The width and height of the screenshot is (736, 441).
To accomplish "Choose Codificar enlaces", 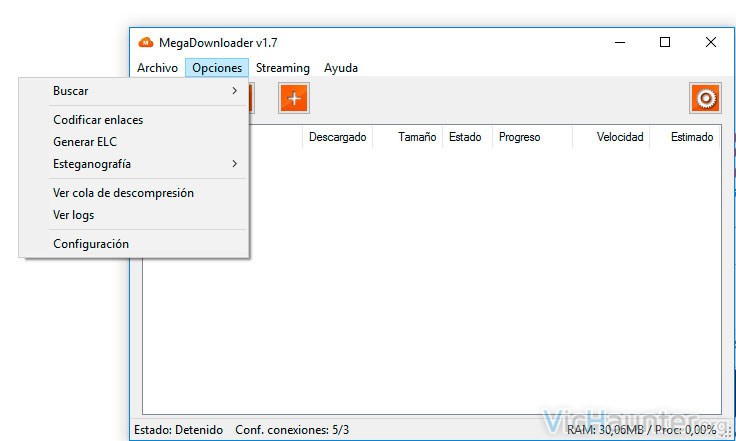I will point(133,120).
